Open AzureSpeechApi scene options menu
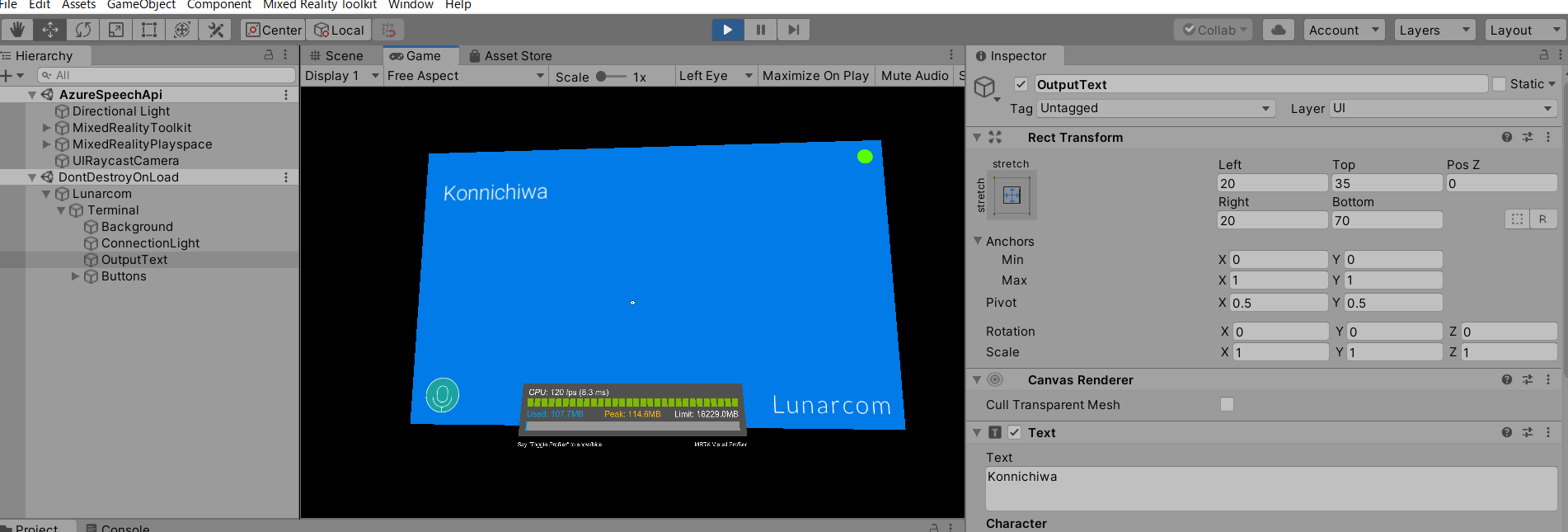Screen dimensions: 1568x532 286,95
